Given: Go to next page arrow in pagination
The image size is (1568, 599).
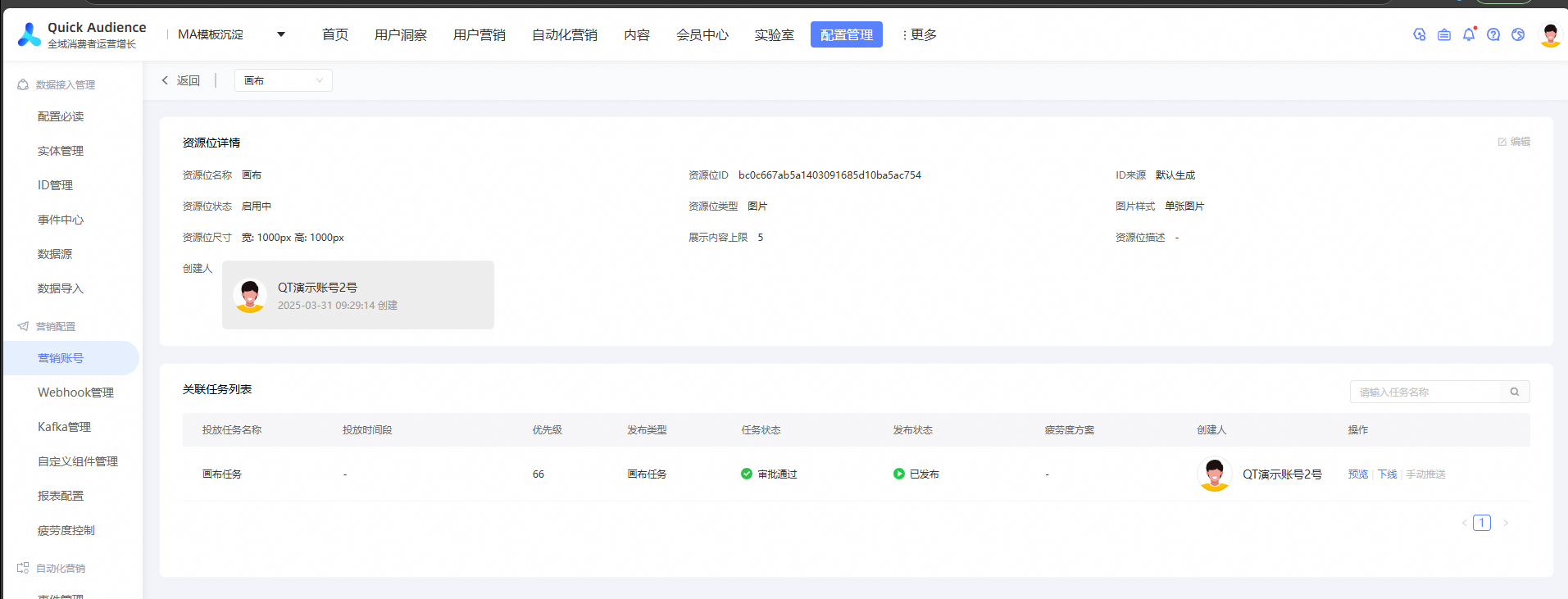Looking at the screenshot, I should [x=1506, y=523].
